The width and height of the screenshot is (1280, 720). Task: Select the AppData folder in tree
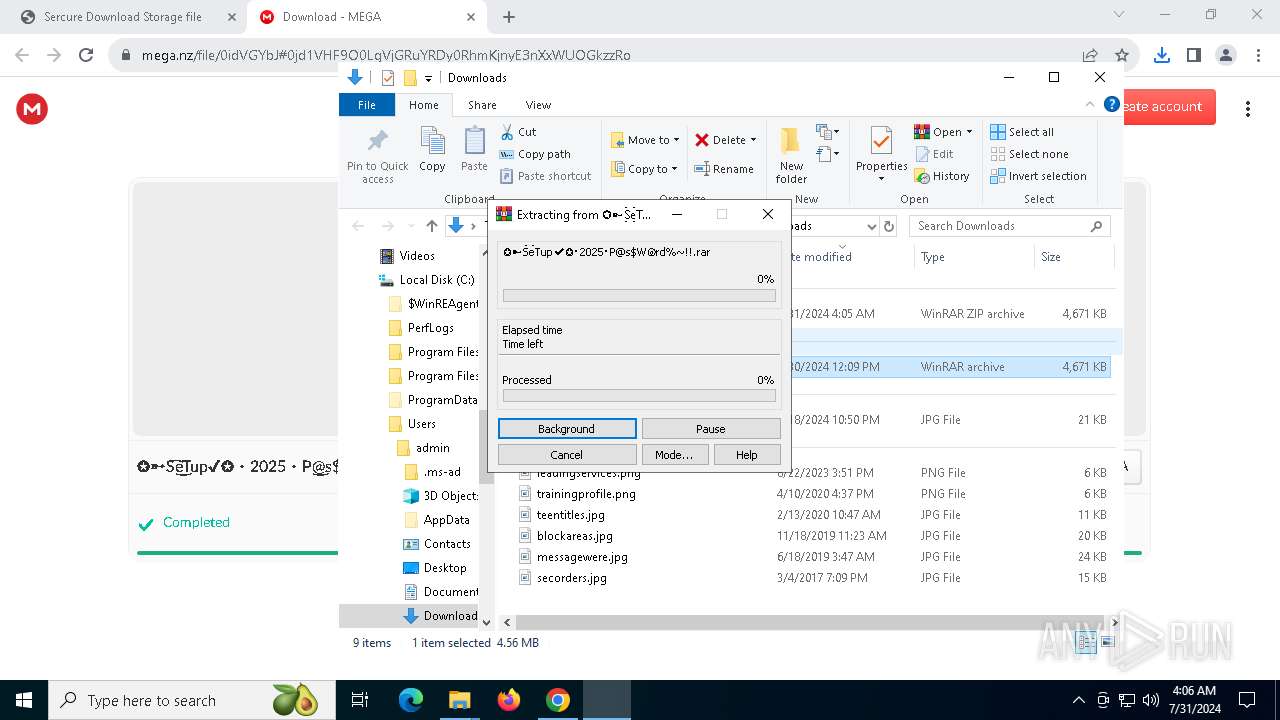446,520
